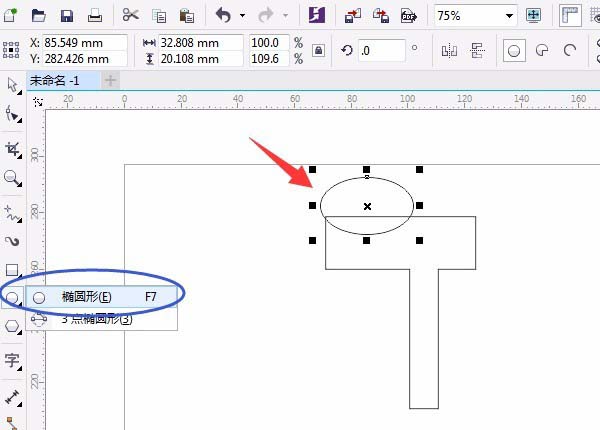
Task: Click the object origin reference grid
Action: [11, 50]
